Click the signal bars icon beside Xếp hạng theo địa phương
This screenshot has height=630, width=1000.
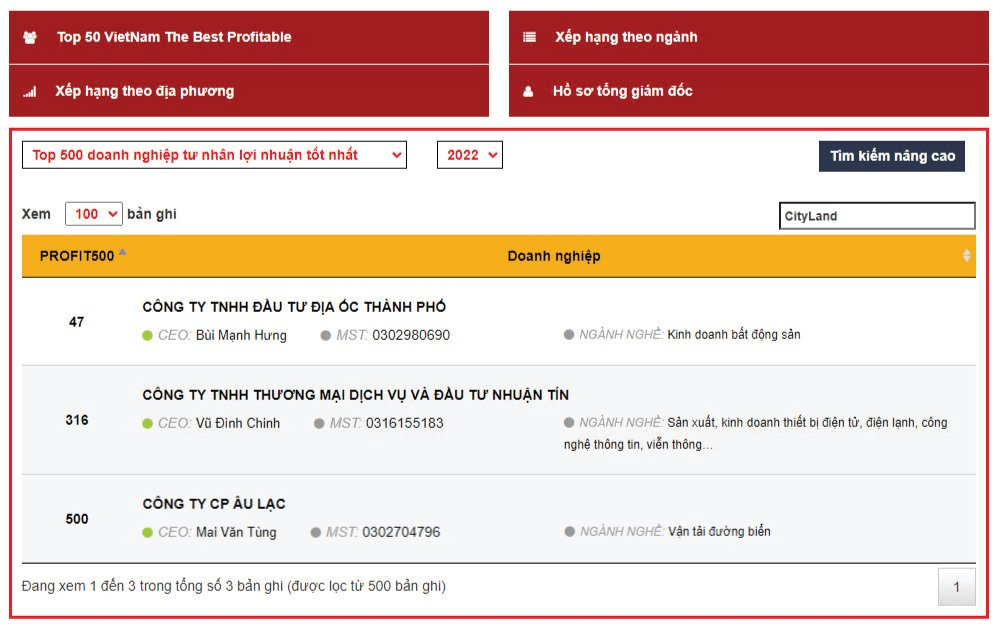[x=30, y=92]
